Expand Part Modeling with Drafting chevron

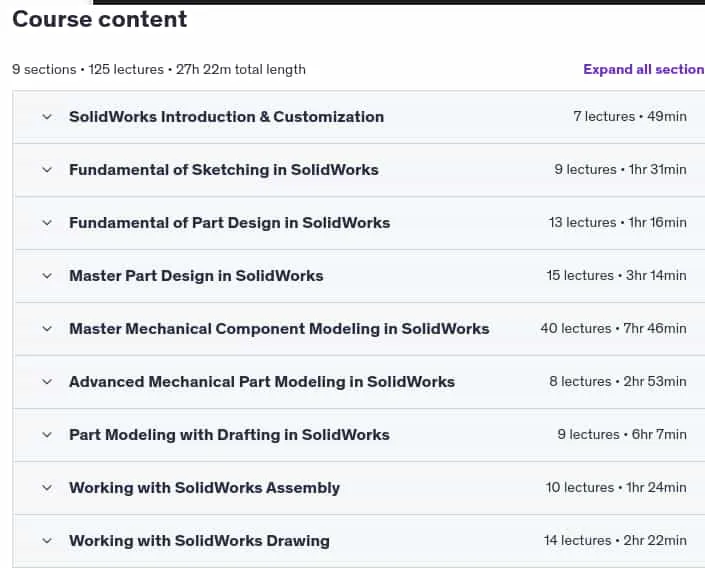[47, 435]
